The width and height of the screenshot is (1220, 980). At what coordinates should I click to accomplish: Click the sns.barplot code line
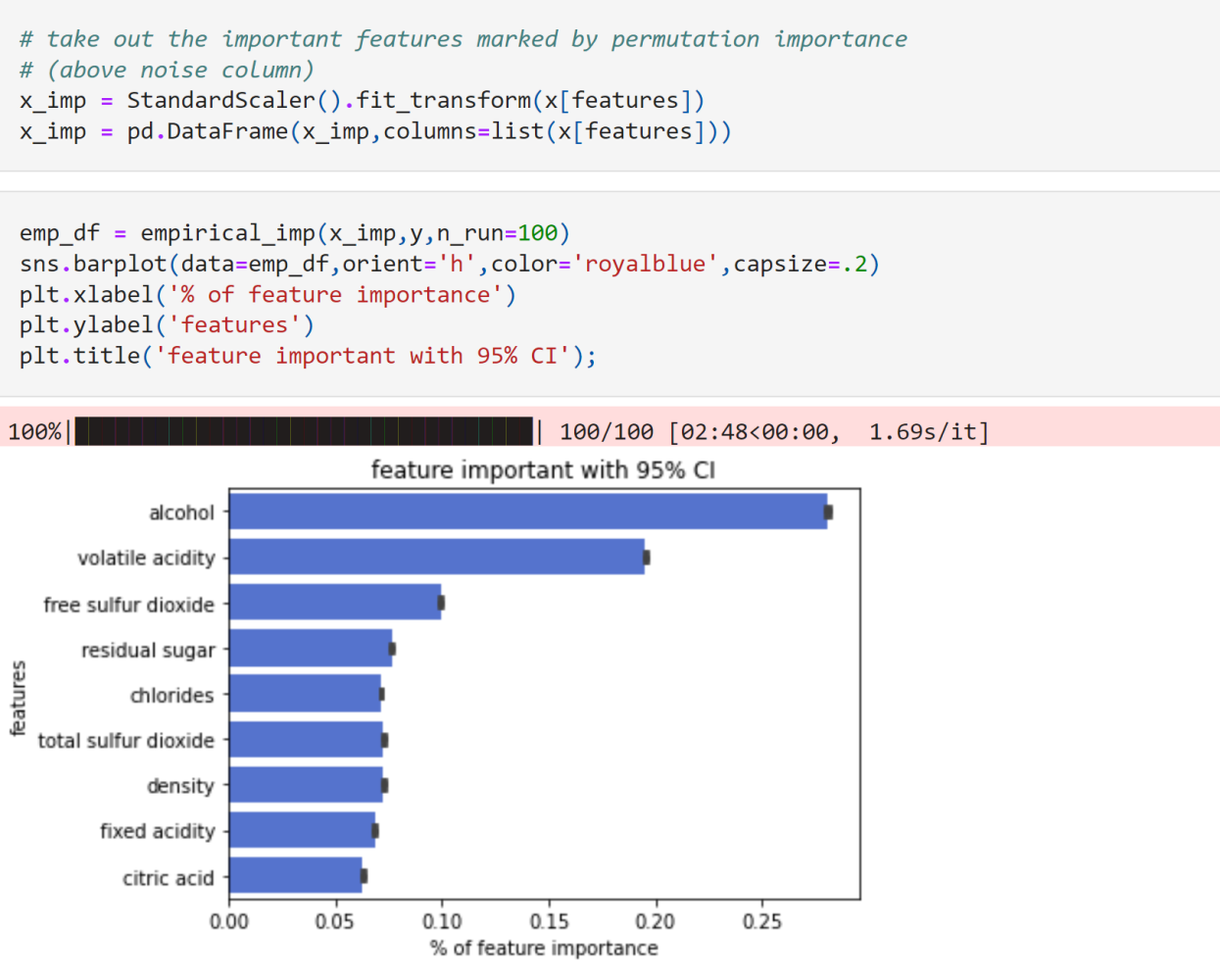click(449, 264)
